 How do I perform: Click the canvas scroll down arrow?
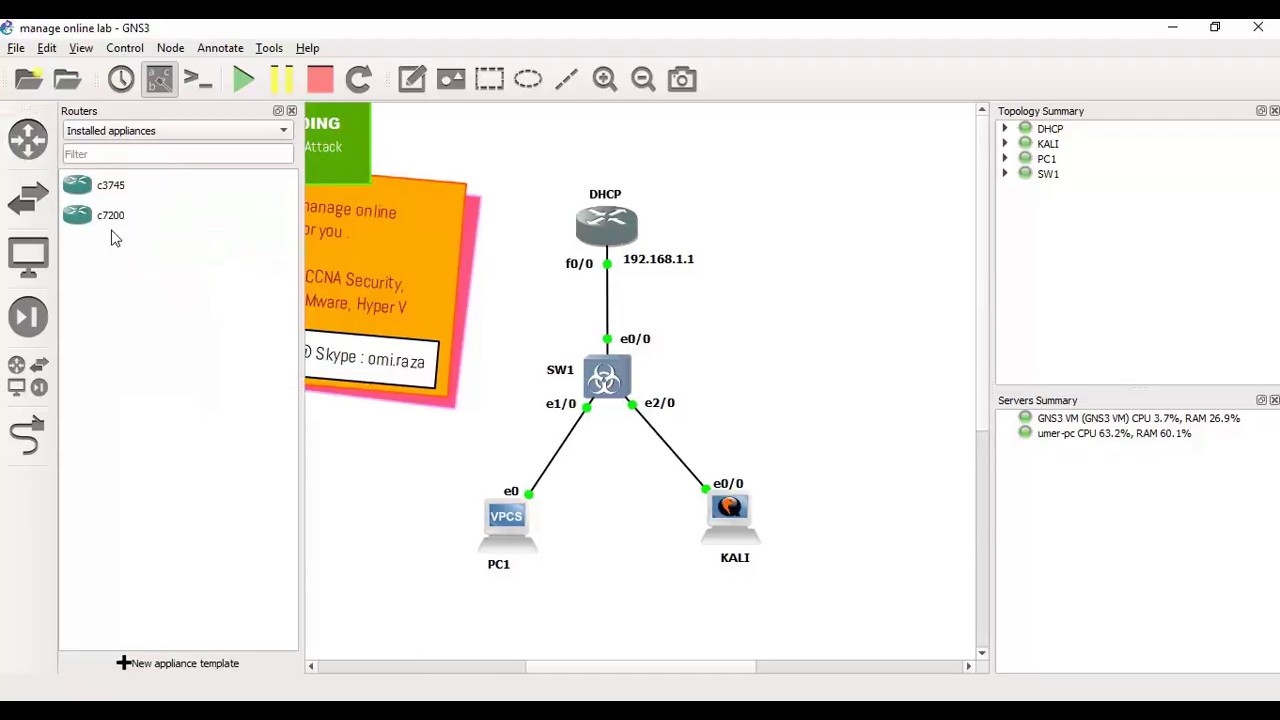click(982, 653)
